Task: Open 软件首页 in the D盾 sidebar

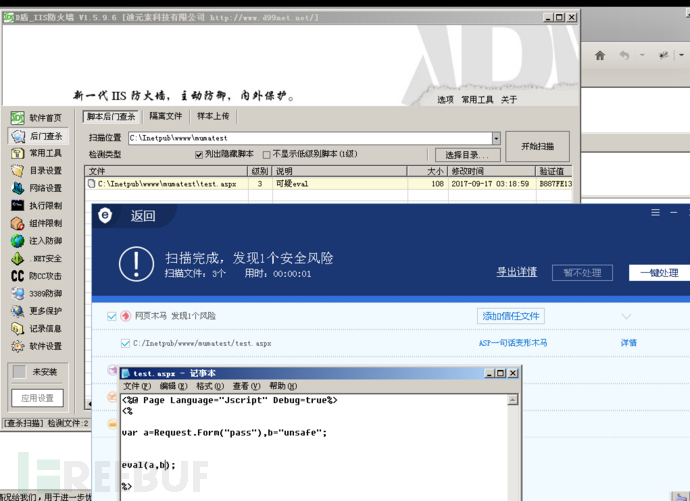Action: 37,118
